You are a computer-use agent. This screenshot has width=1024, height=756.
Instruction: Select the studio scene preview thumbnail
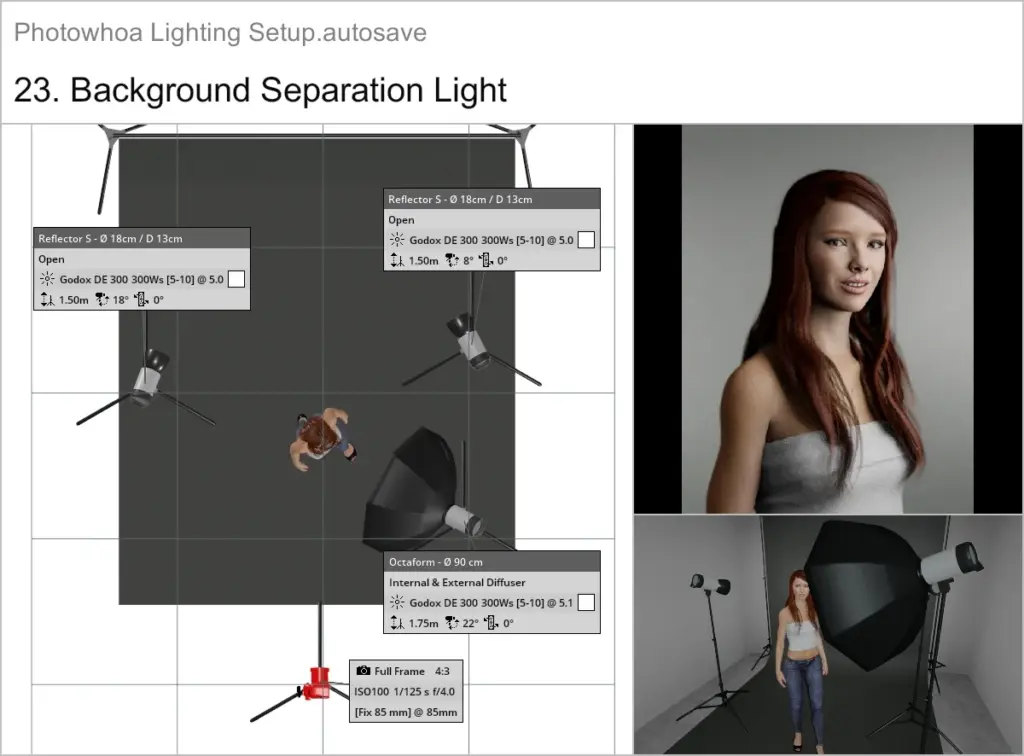[x=828, y=634]
